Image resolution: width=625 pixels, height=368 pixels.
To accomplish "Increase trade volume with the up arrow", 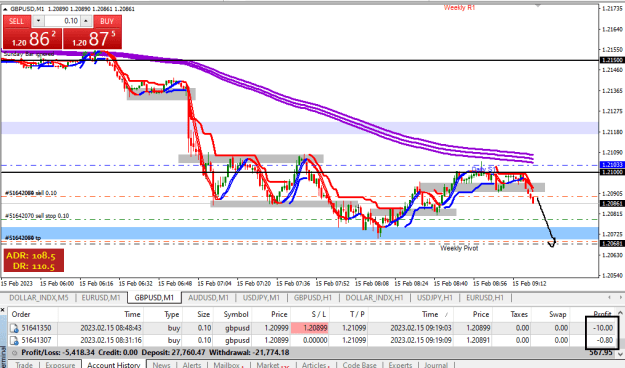I will pos(86,21).
